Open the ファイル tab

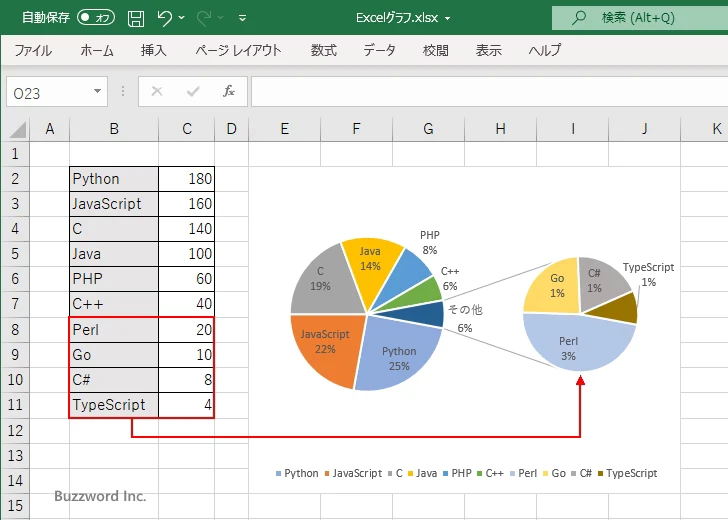[33, 50]
